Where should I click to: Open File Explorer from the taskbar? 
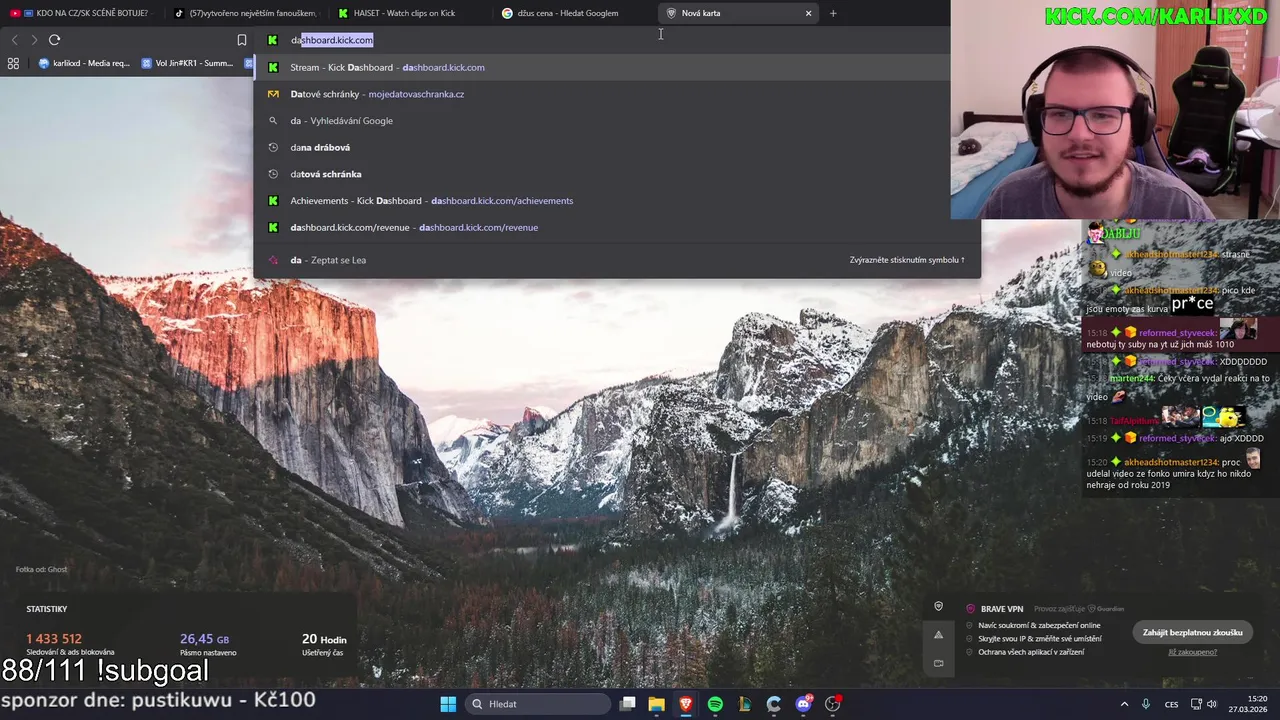pyautogui.click(x=656, y=704)
